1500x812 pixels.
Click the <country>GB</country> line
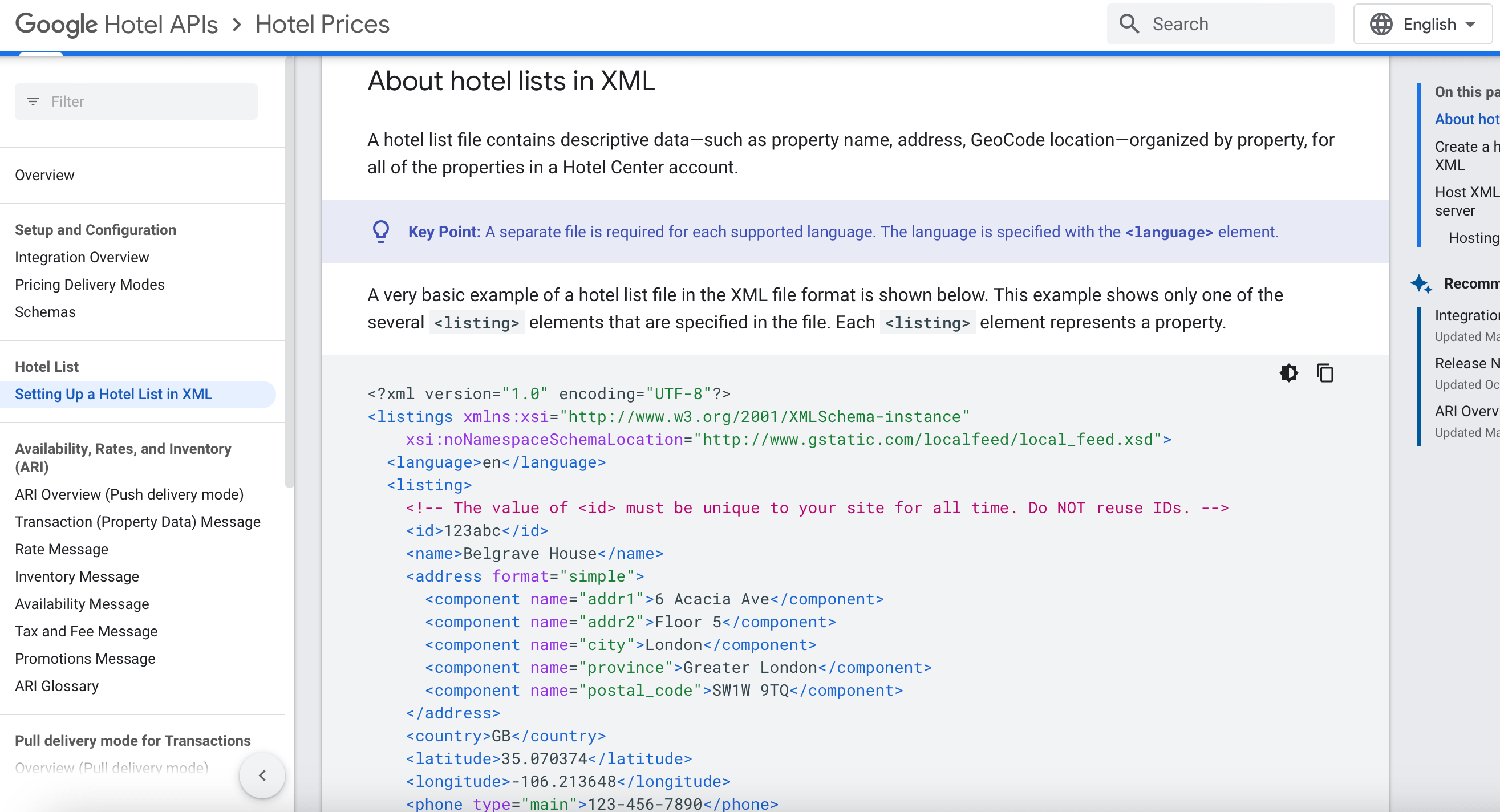click(505, 736)
